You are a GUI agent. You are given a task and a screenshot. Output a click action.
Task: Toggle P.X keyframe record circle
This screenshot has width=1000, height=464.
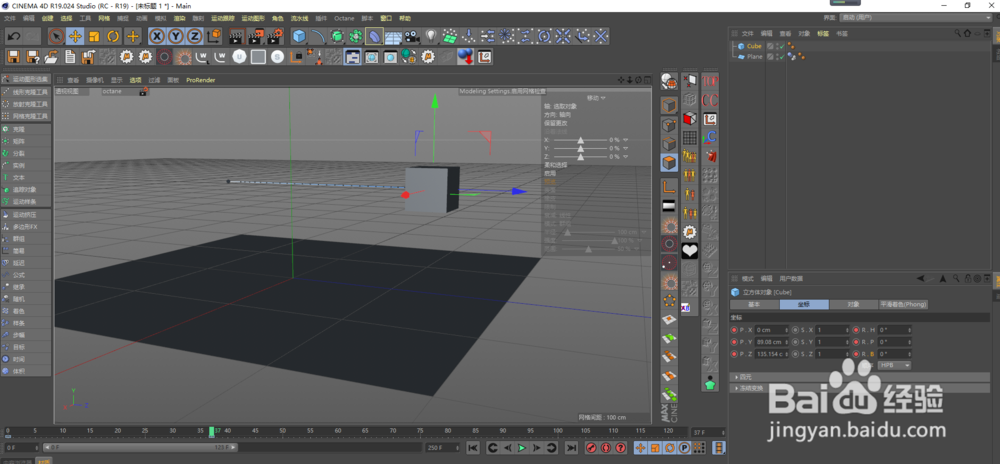[734, 330]
